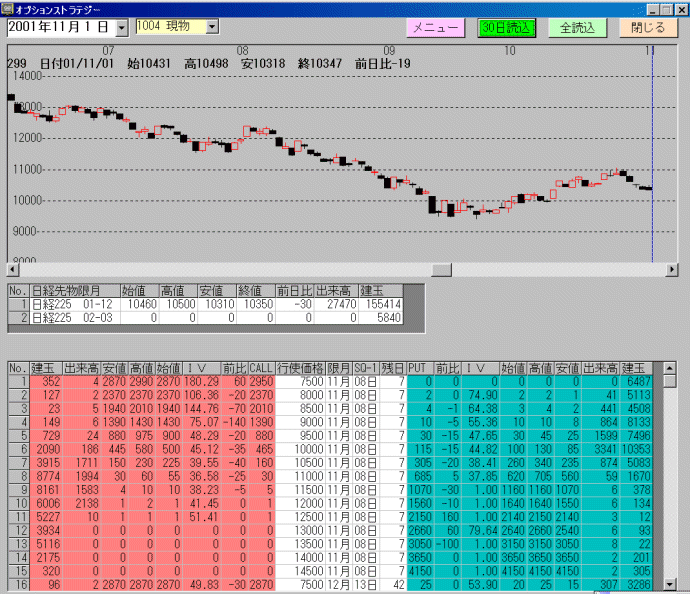The image size is (690, 594).
Task: Click the app icon in title bar
Action: (x=7, y=9)
